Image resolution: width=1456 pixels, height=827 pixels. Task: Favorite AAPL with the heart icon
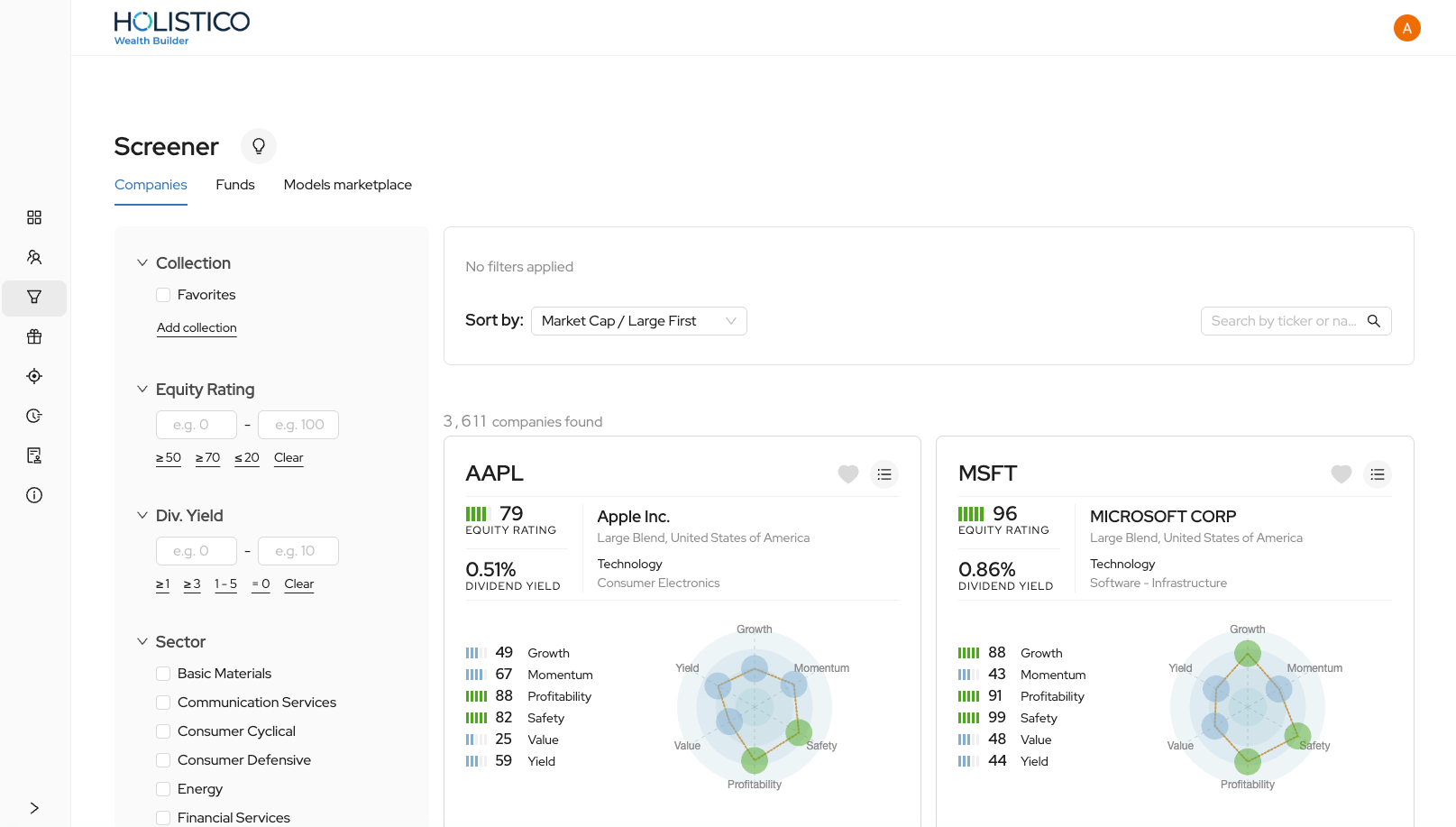pyautogui.click(x=848, y=474)
